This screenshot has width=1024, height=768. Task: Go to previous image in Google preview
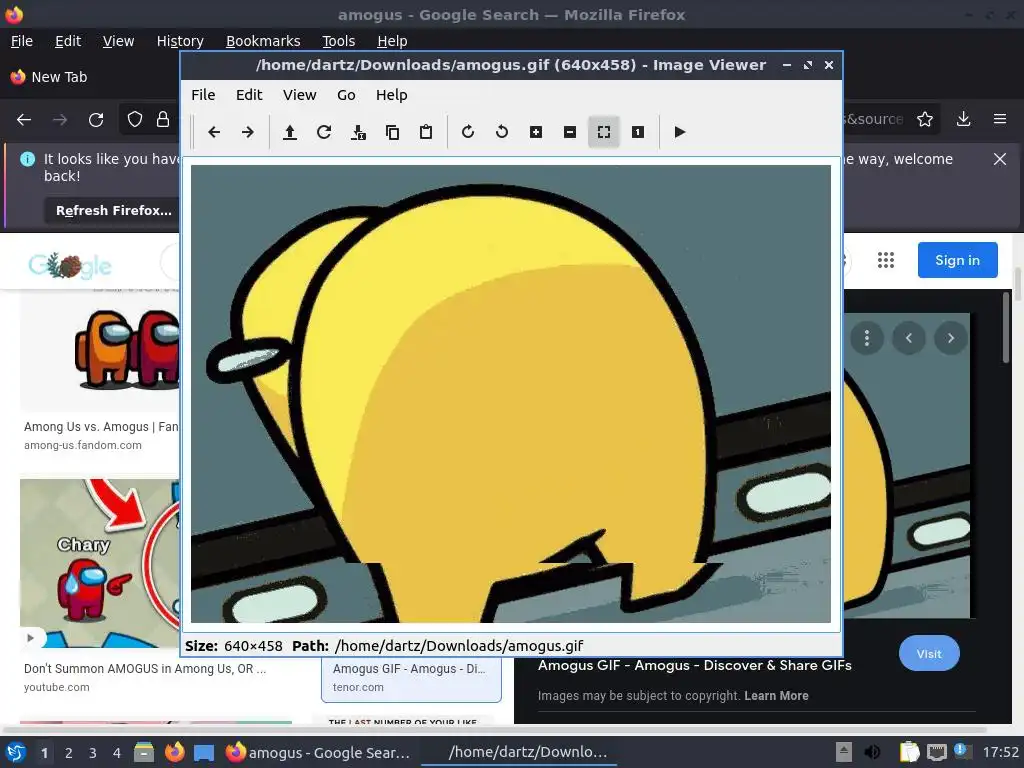pyautogui.click(x=908, y=338)
